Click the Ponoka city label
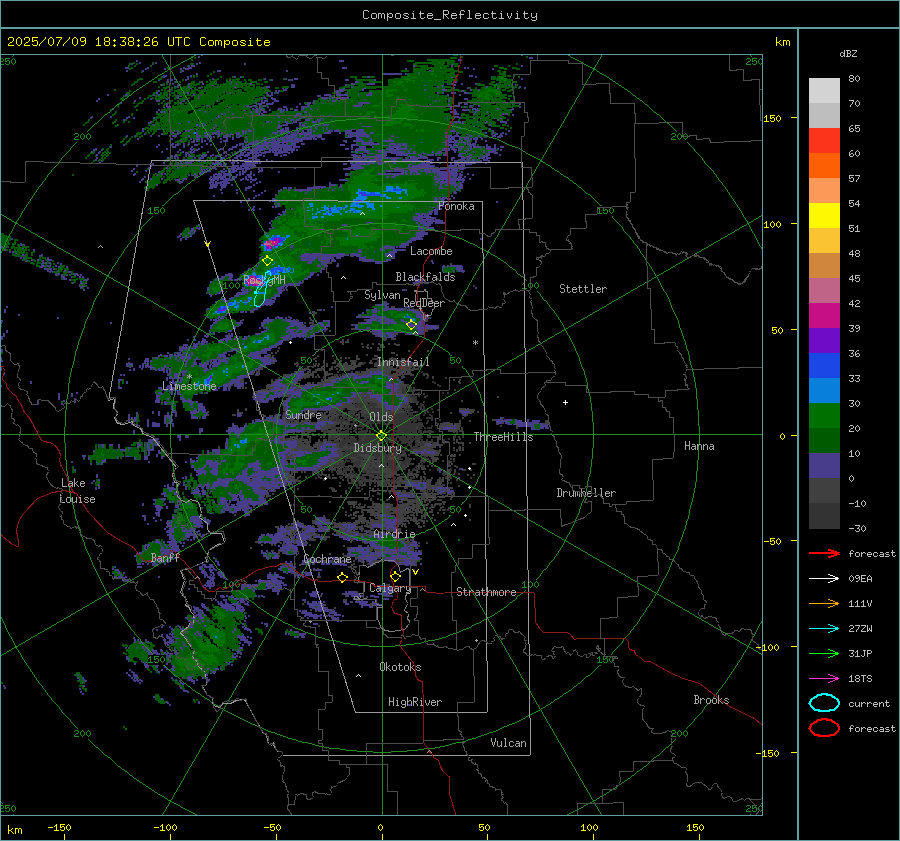This screenshot has width=900, height=841. 456,206
